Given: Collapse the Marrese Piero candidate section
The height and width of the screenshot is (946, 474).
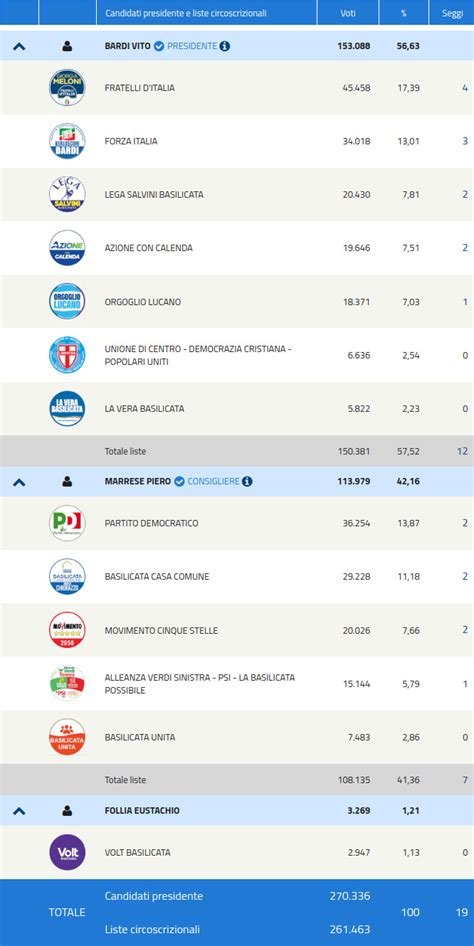Looking at the screenshot, I should pyautogui.click(x=19, y=481).
